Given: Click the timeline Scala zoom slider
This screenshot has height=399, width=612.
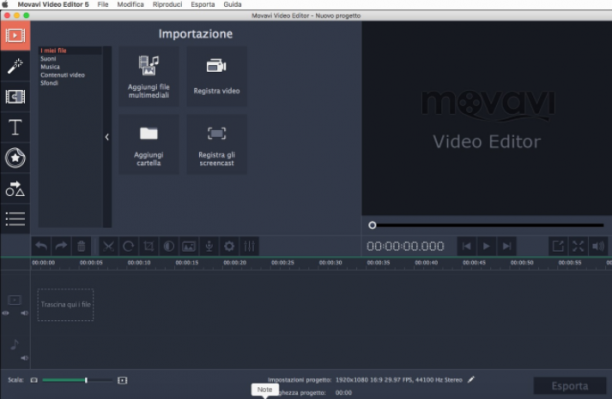Looking at the screenshot, I should (77, 380).
